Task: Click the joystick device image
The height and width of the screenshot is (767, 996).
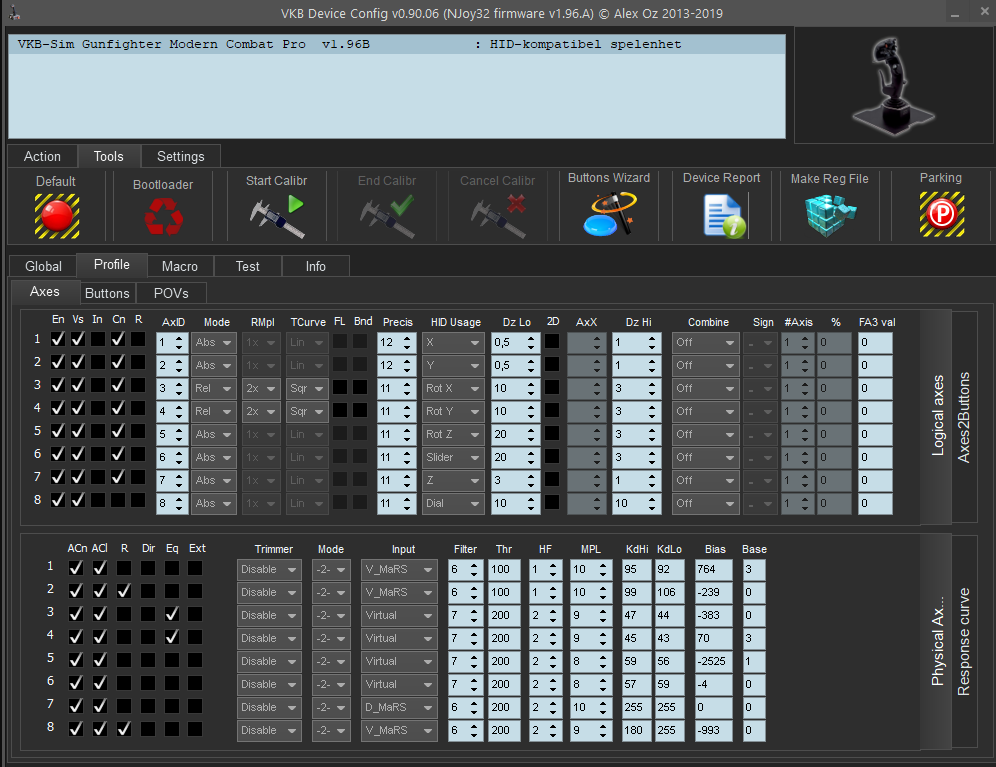Action: tap(894, 86)
